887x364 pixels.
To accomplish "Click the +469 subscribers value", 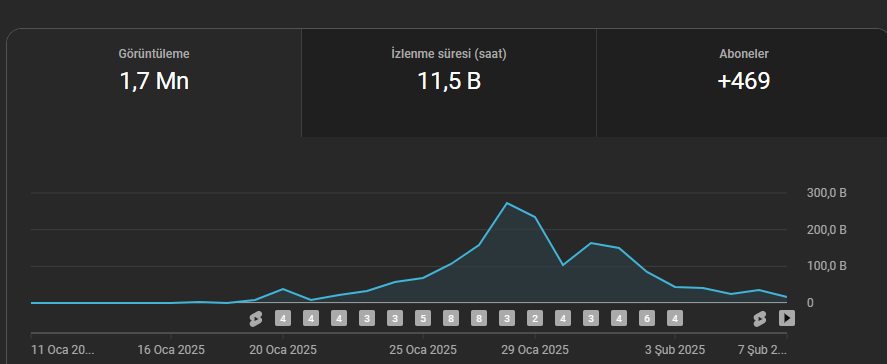I will click(x=743, y=82).
